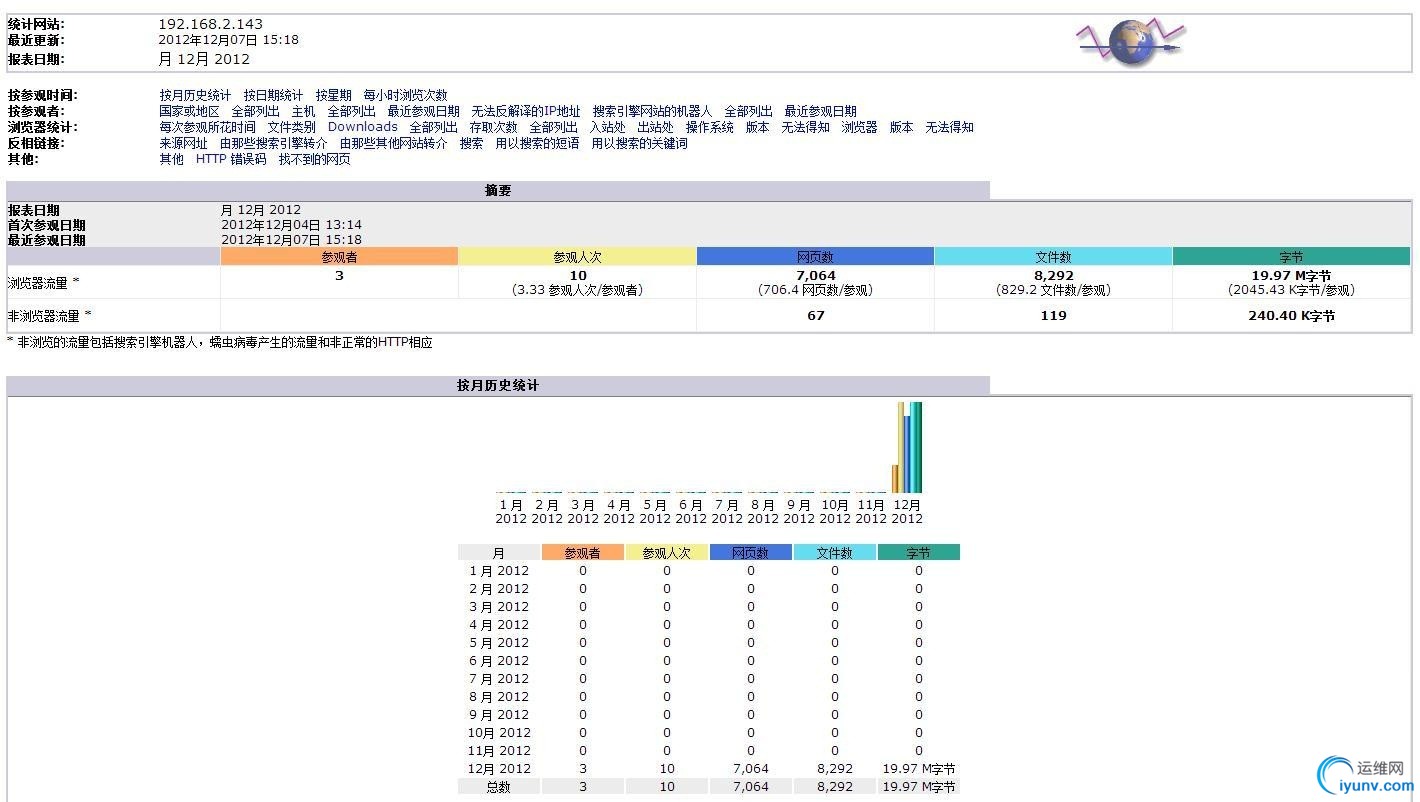Click the 字节 header in the summary table
This screenshot has height=802, width=1420.
[1291, 257]
